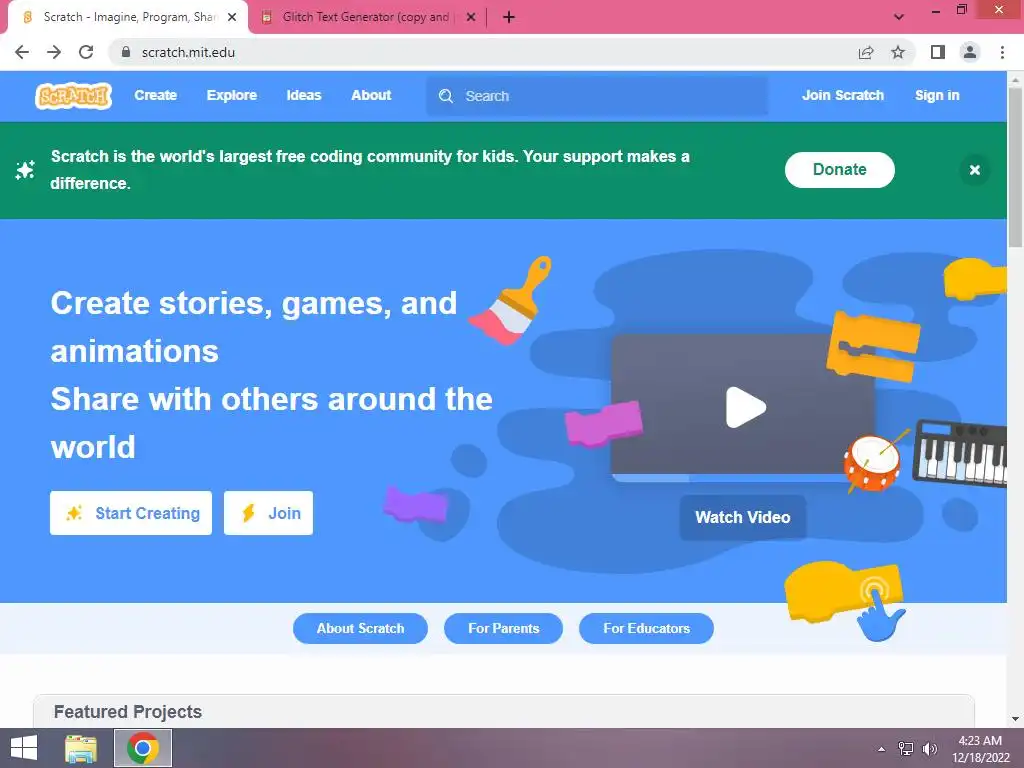Click the site lock icon

pos(126,52)
